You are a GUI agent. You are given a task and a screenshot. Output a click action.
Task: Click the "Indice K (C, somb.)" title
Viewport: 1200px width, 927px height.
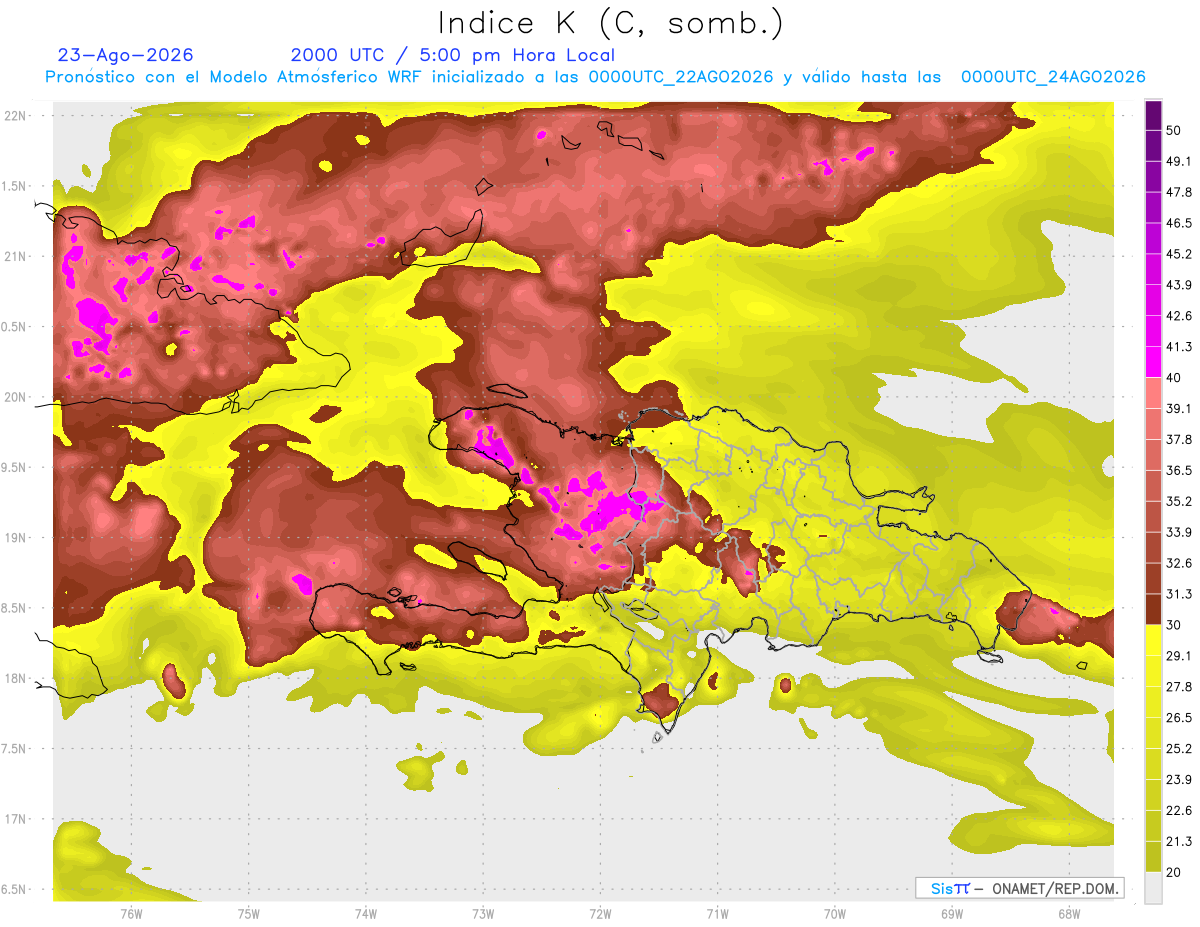click(x=611, y=23)
